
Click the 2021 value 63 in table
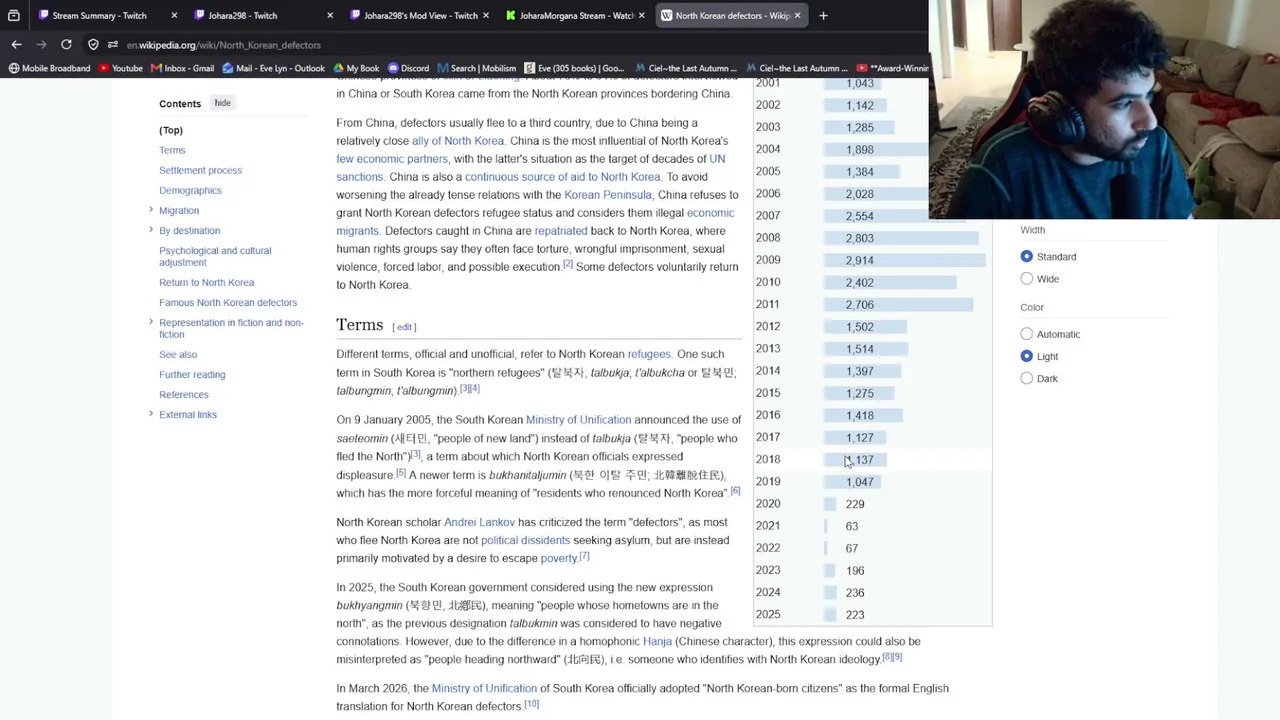point(852,526)
